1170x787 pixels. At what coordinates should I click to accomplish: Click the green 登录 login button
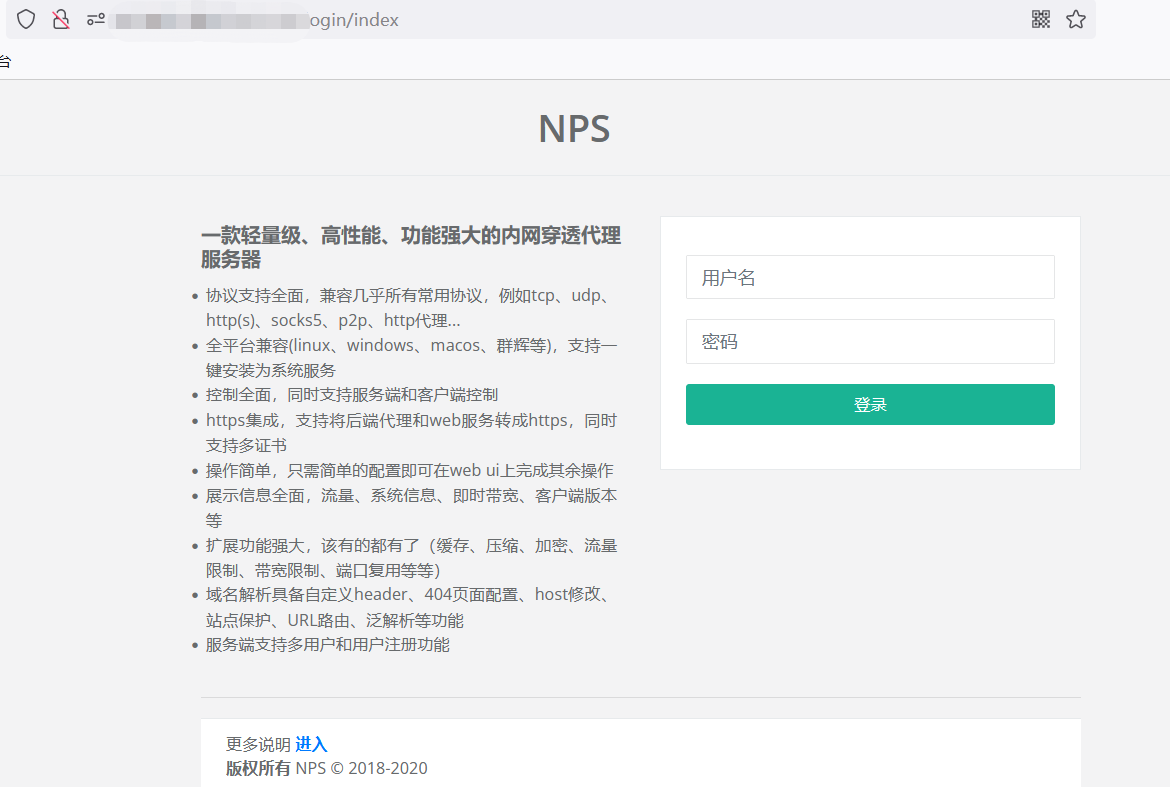[870, 404]
